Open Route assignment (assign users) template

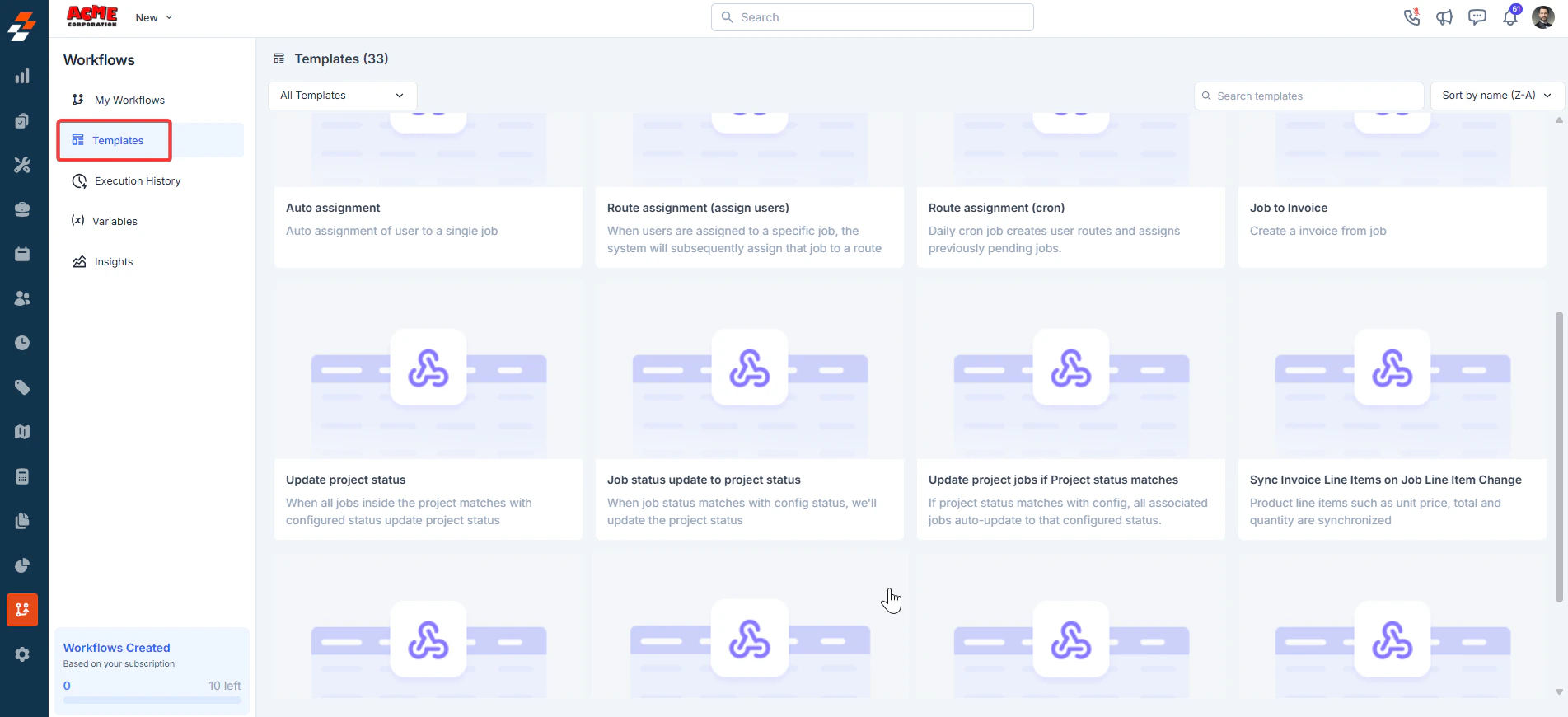[x=698, y=208]
